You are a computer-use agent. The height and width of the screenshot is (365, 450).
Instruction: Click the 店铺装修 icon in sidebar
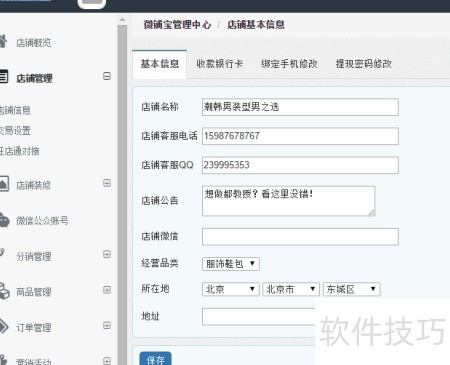(x=4, y=183)
